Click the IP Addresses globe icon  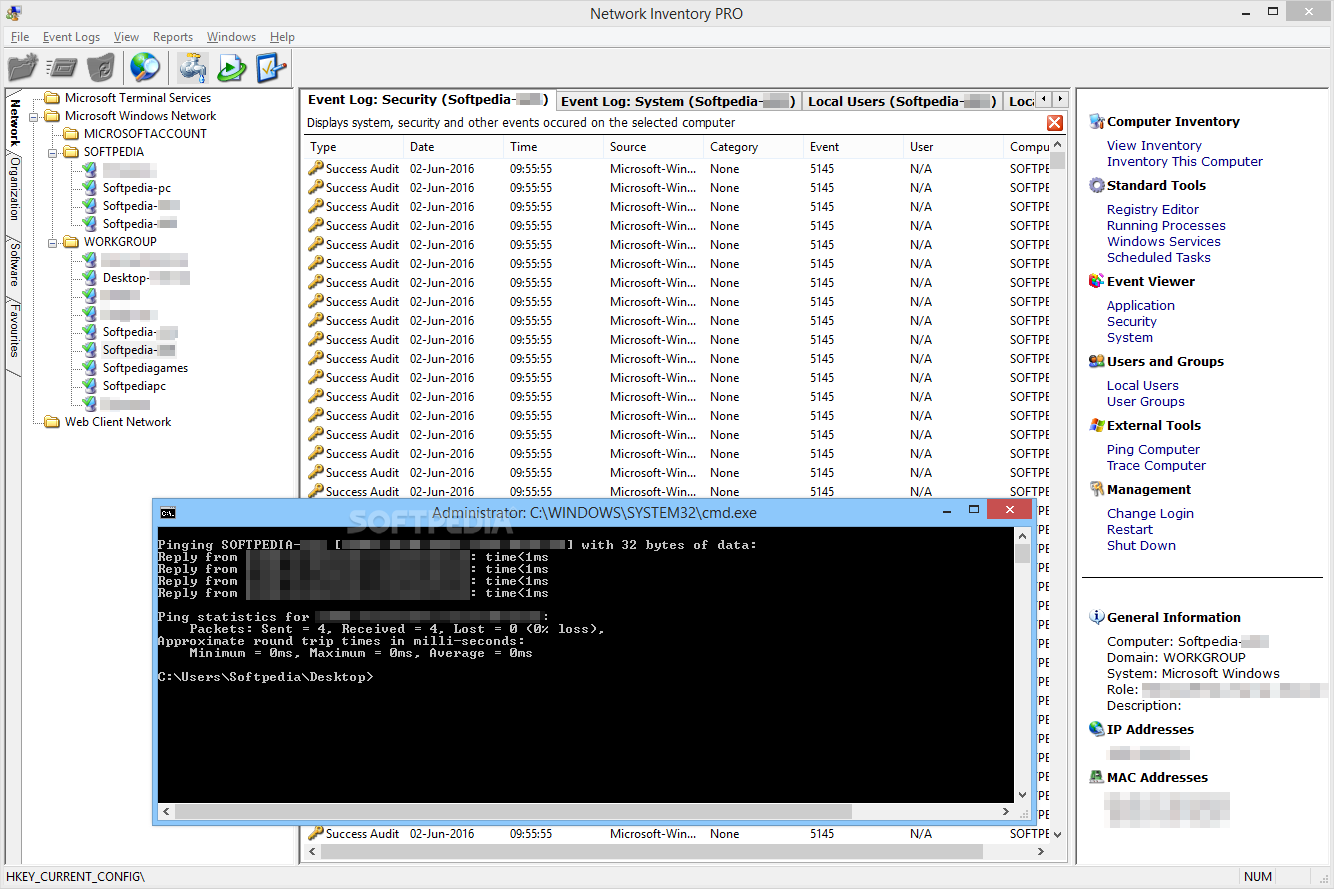pos(1096,729)
